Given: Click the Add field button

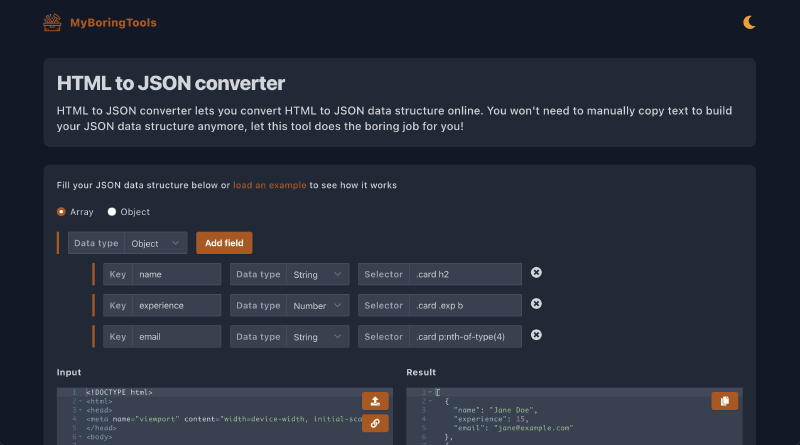Looking at the screenshot, I should [224, 243].
